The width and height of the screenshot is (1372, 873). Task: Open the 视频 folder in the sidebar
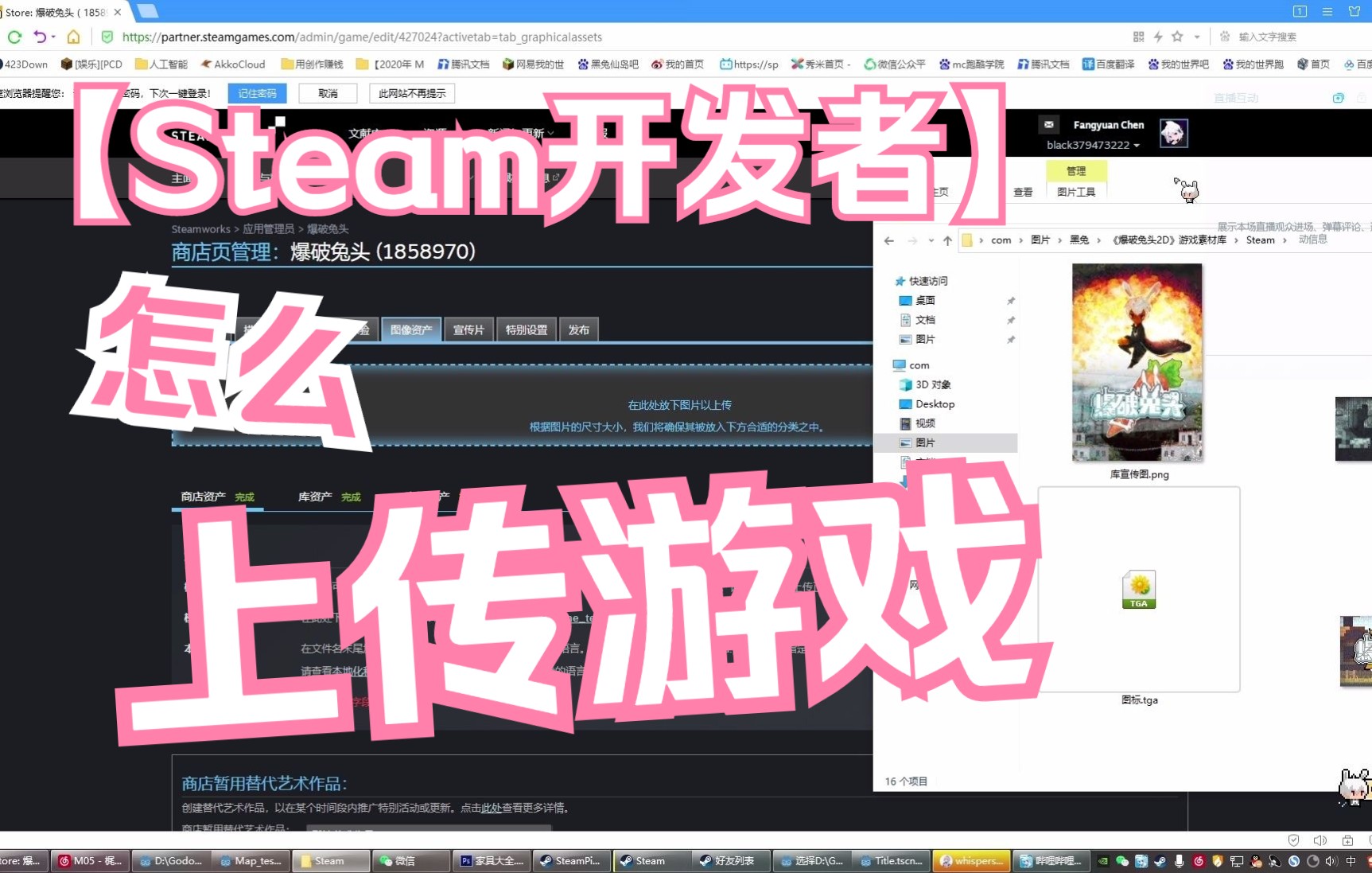click(925, 423)
